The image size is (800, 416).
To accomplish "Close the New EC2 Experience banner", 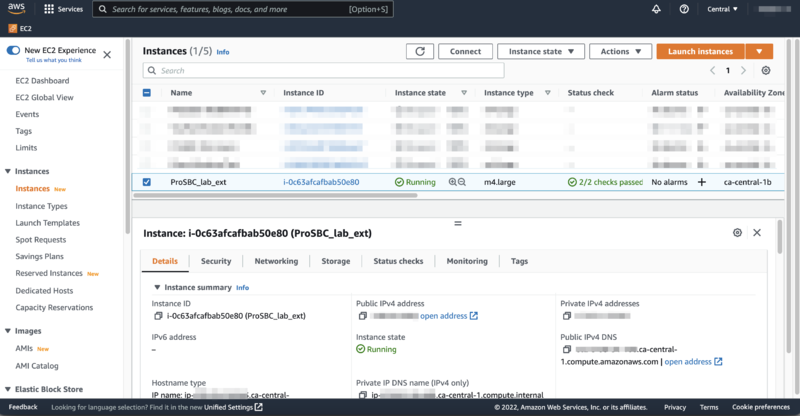I will click(x=107, y=55).
